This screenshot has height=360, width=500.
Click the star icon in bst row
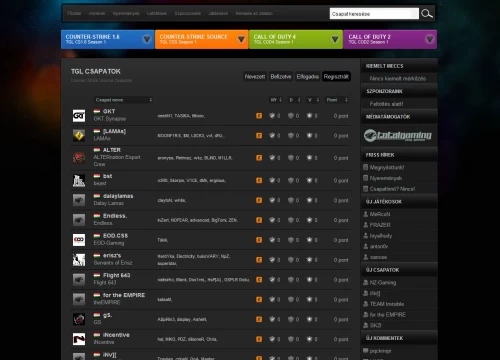tap(310, 180)
